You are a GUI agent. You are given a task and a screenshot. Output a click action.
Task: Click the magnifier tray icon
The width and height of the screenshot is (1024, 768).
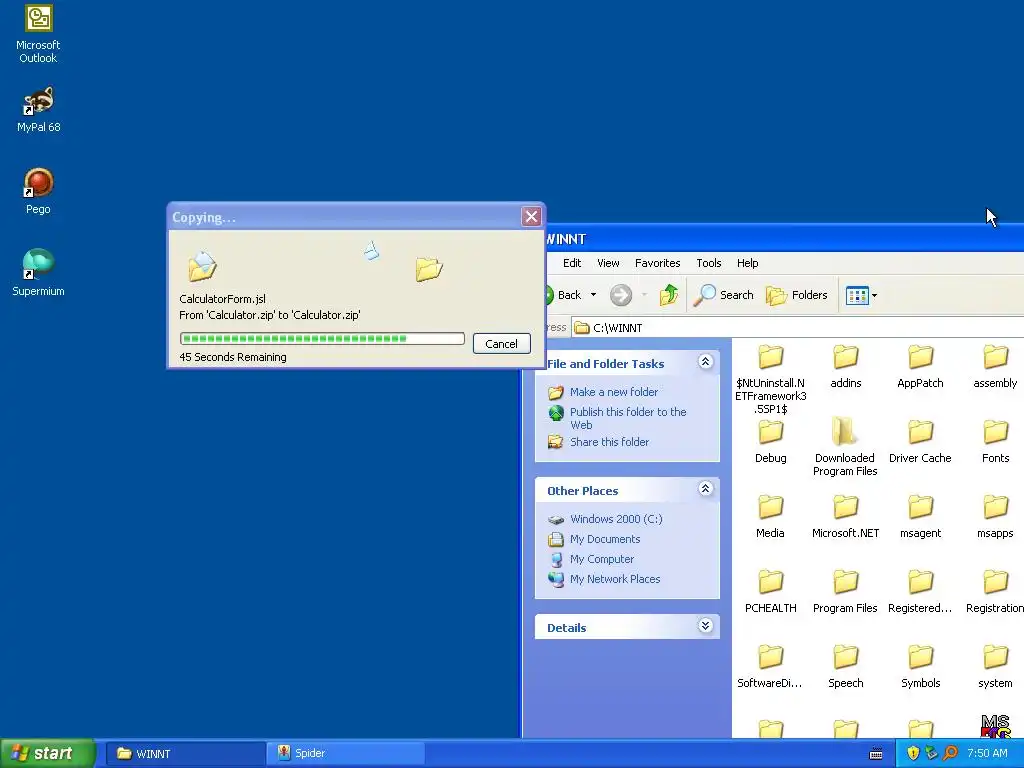click(x=950, y=754)
